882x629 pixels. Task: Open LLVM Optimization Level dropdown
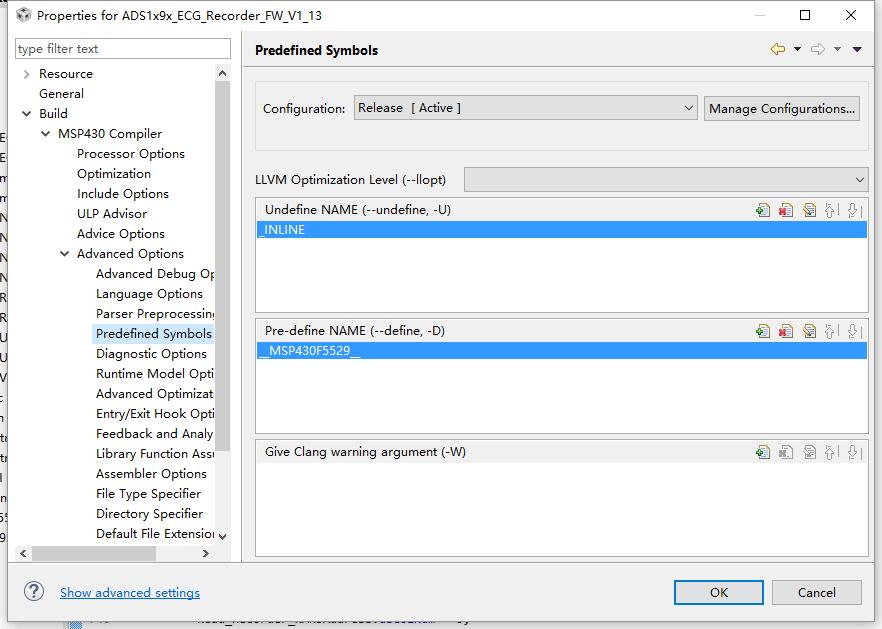pyautogui.click(x=666, y=180)
